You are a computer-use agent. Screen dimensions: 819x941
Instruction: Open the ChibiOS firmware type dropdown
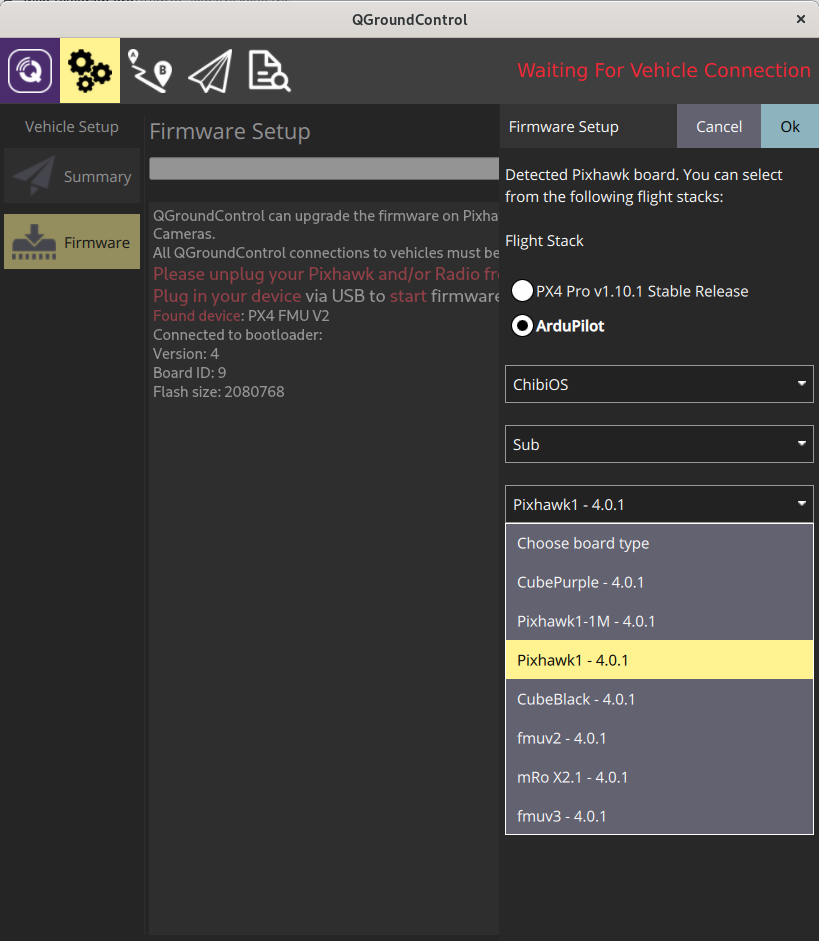coord(659,384)
